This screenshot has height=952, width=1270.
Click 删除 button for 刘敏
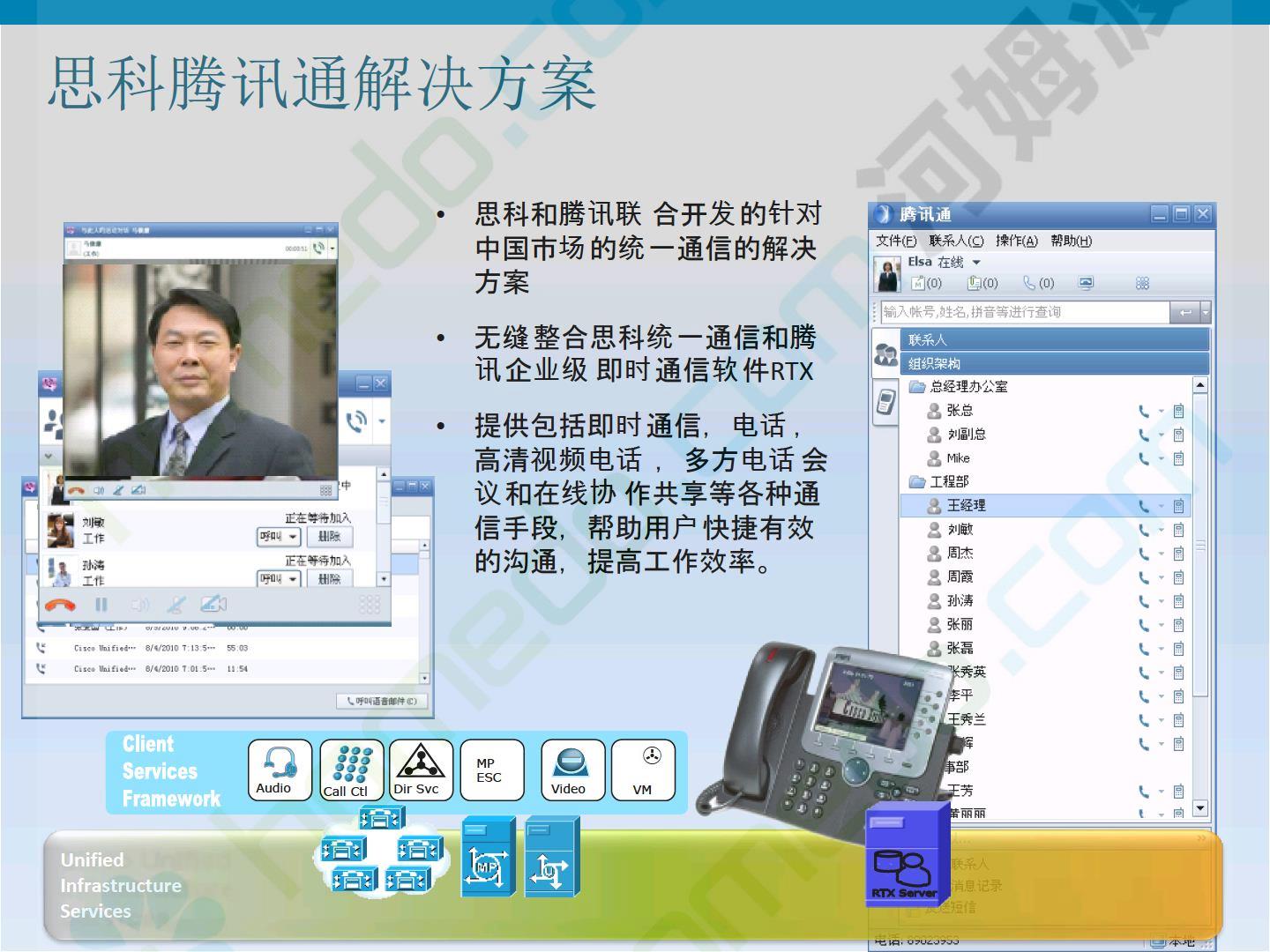(330, 536)
